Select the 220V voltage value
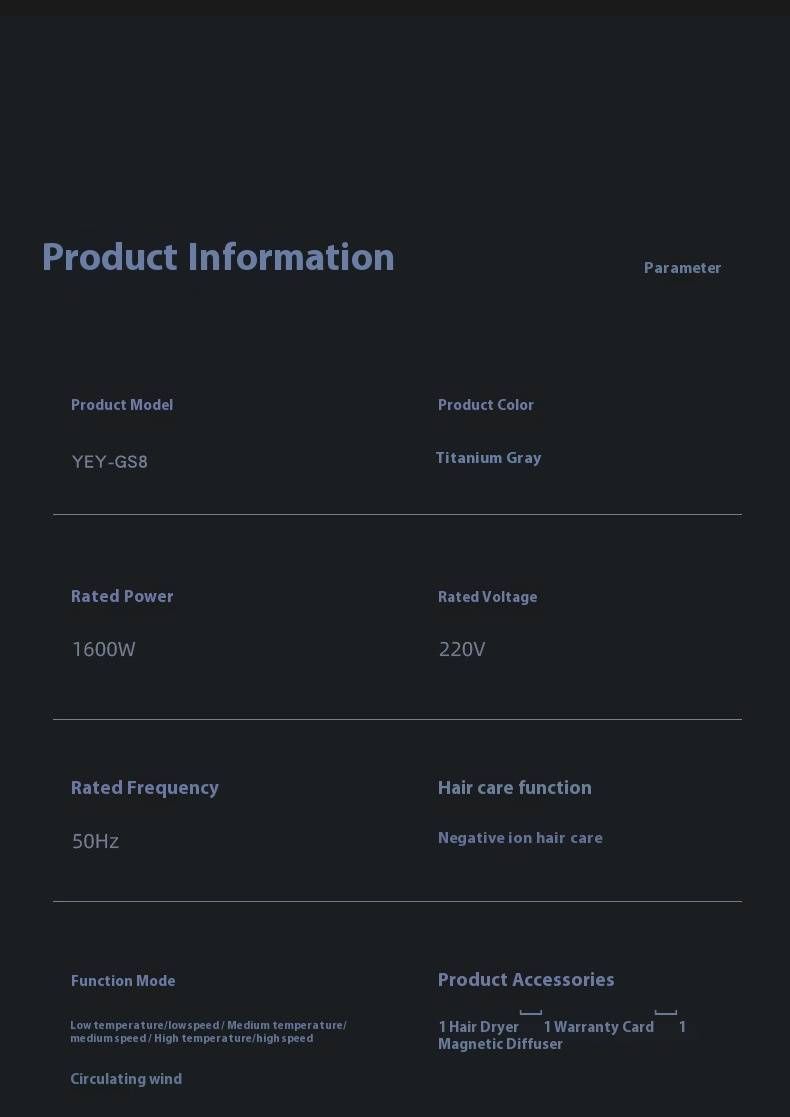This screenshot has height=1117, width=790. tap(462, 650)
